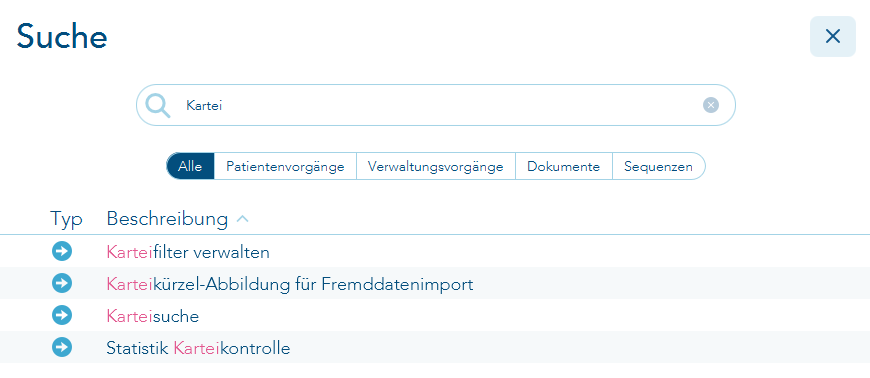
Task: Close the Suche dialog with the X button
Action: click(833, 37)
